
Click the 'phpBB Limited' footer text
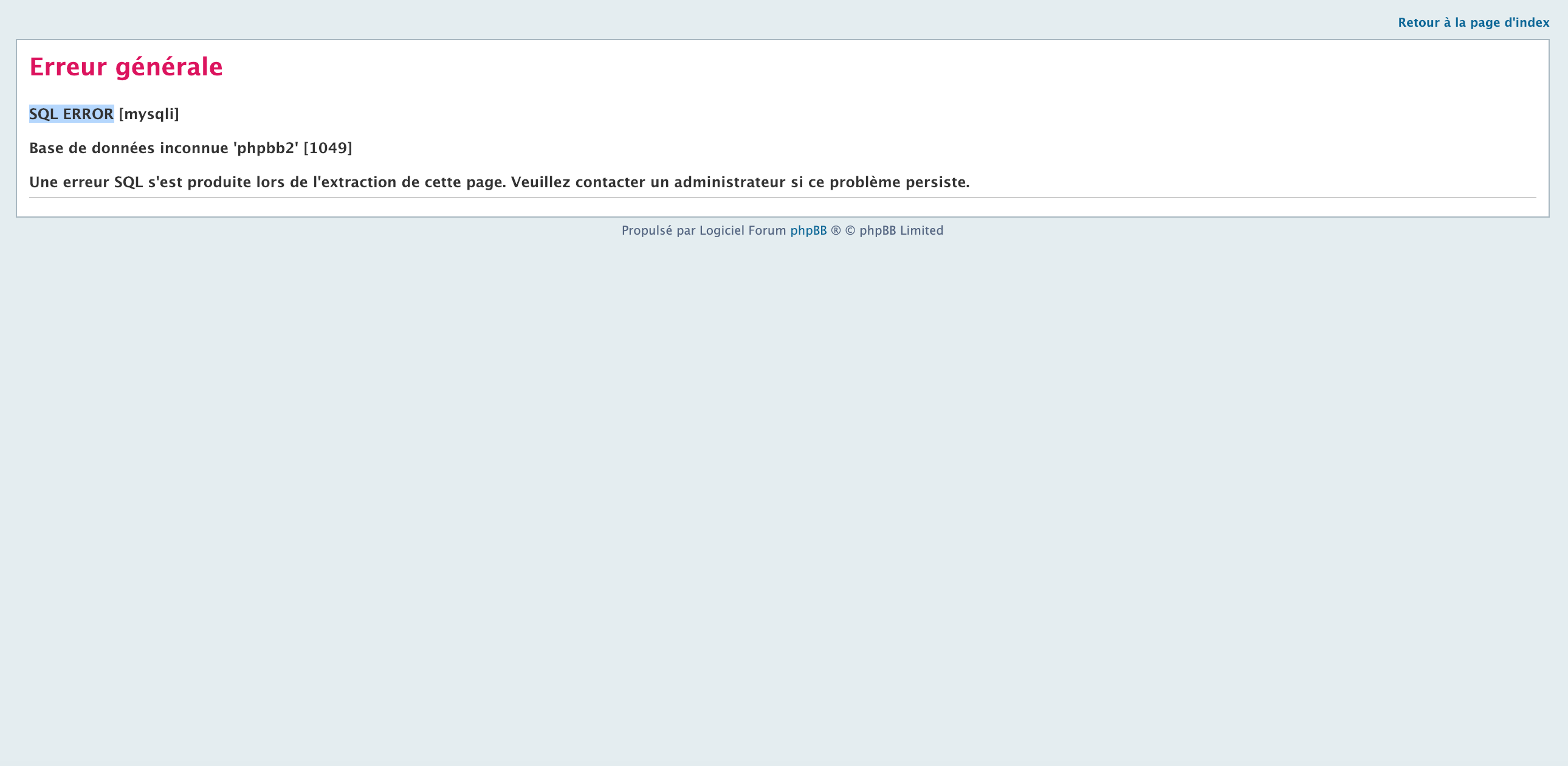coord(901,231)
